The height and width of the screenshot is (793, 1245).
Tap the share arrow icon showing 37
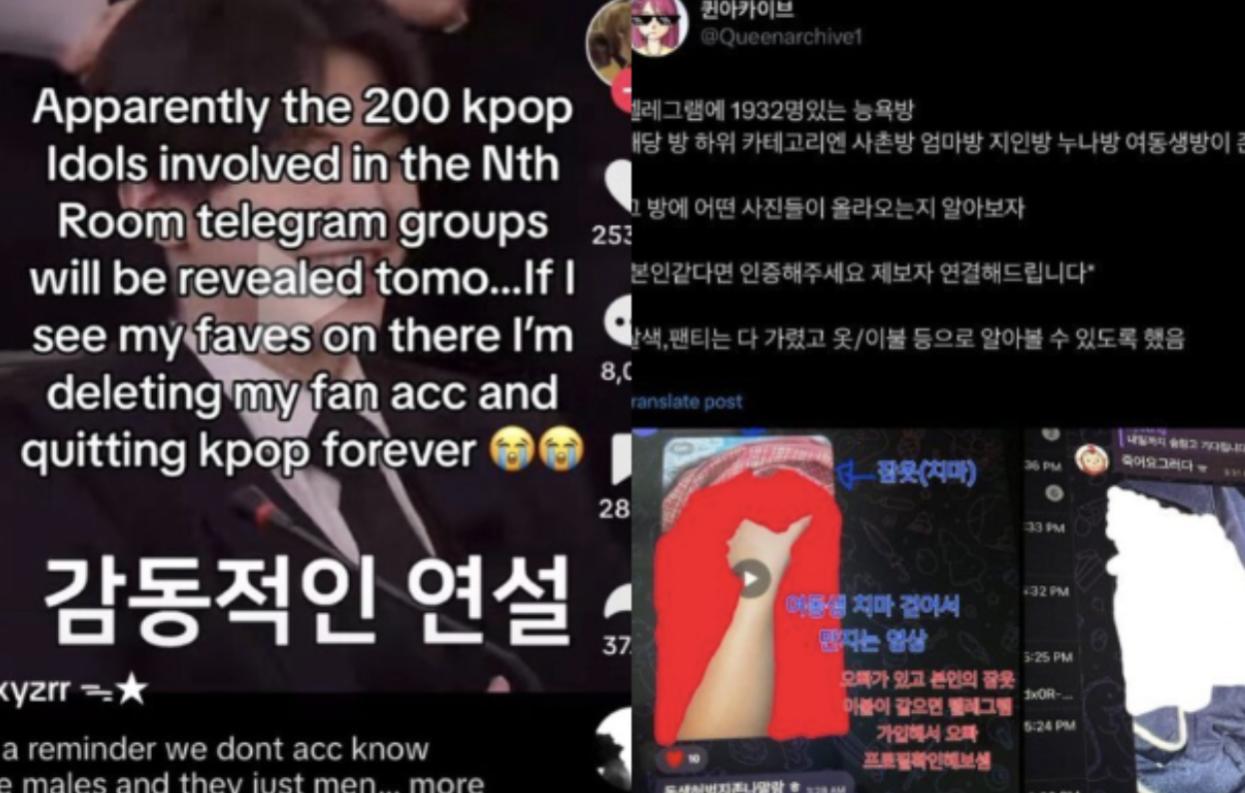(x=619, y=602)
